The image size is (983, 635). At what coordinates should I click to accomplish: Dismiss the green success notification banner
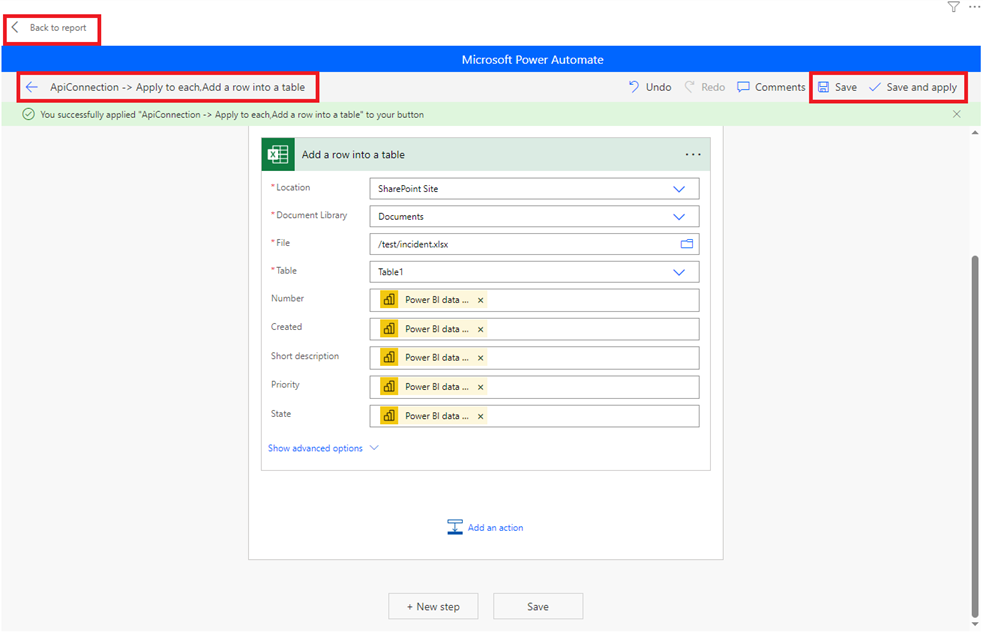pyautogui.click(x=957, y=115)
